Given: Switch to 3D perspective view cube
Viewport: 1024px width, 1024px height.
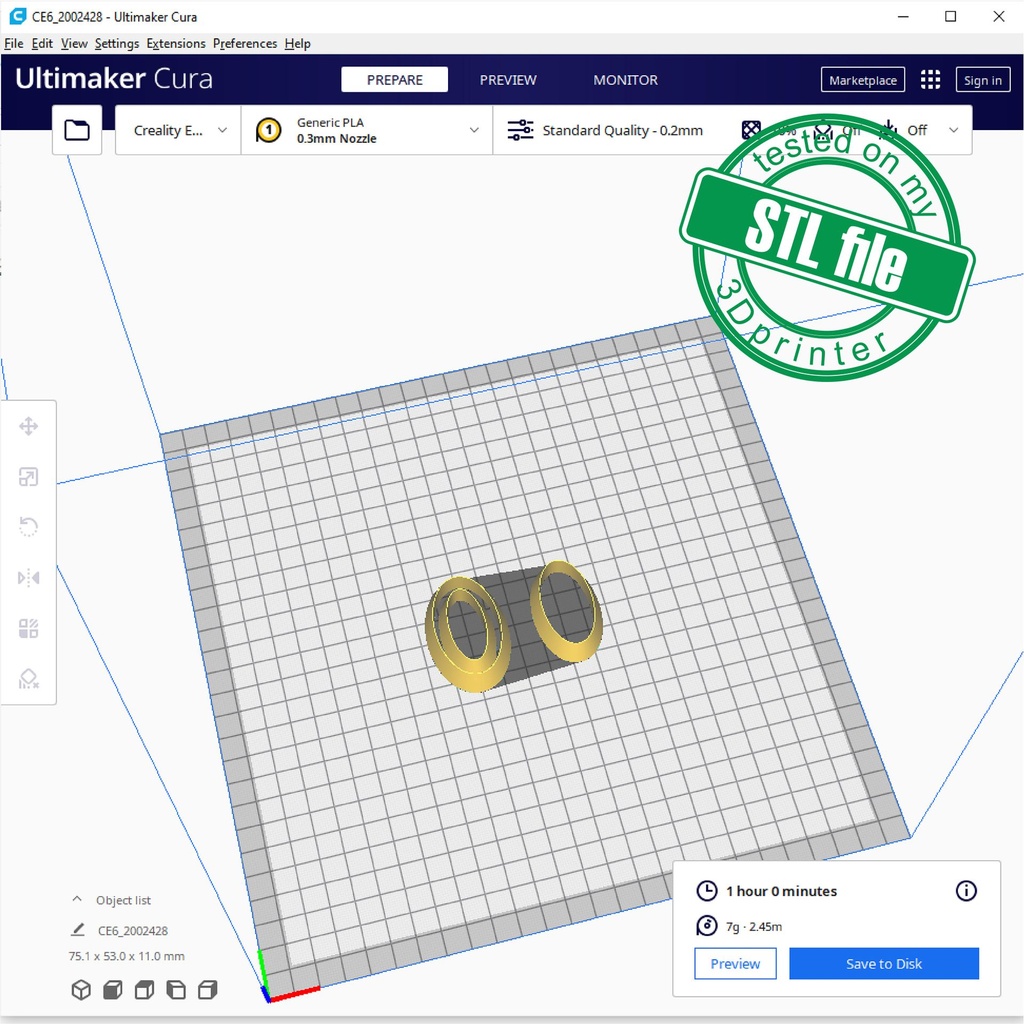Looking at the screenshot, I should click(x=81, y=990).
